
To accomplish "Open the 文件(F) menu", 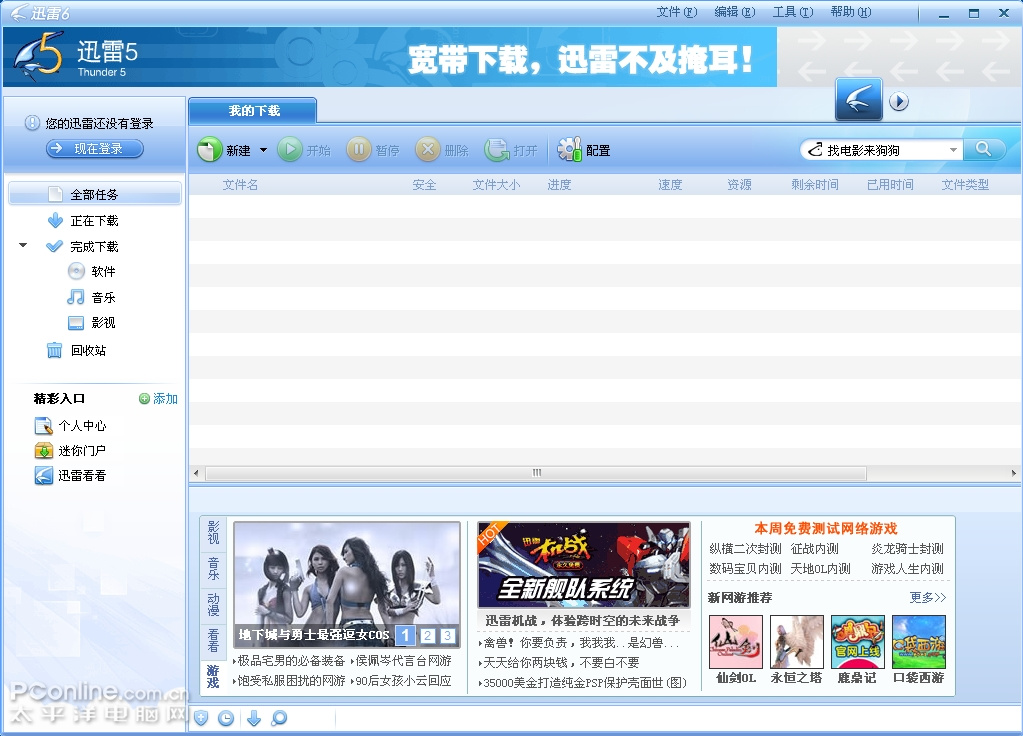I will click(677, 12).
